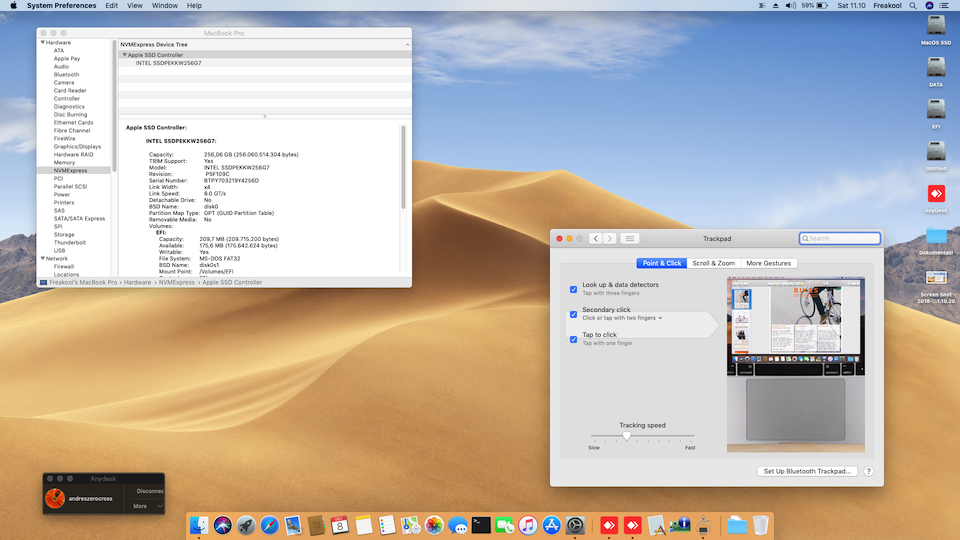Open Finder from the dock
Screen dimensions: 960x540
tap(199, 525)
